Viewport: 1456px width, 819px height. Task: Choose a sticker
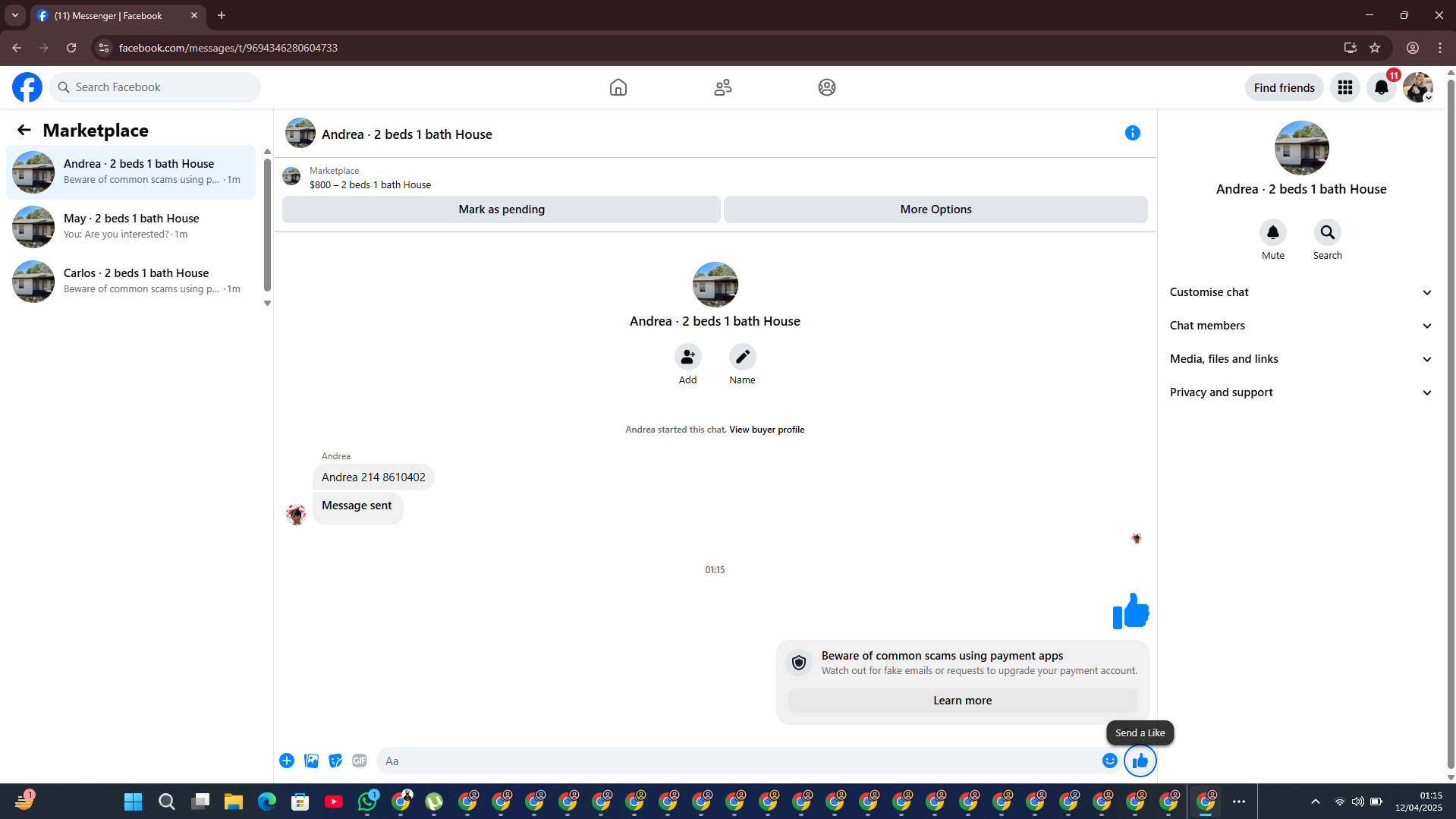[335, 761]
